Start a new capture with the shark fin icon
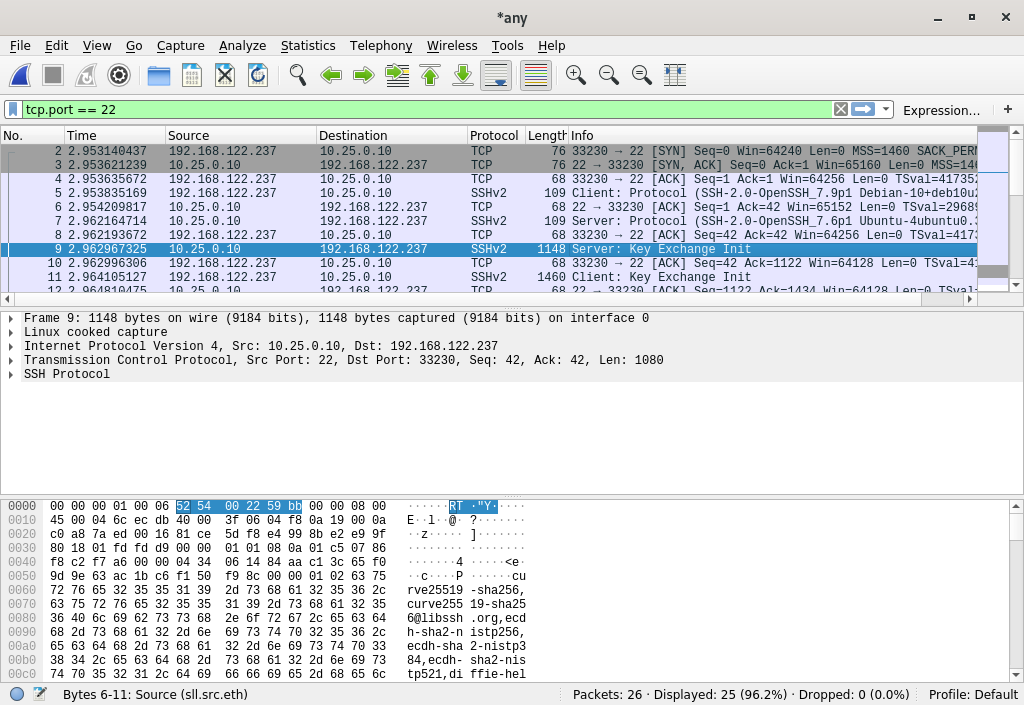Image resolution: width=1024 pixels, height=705 pixels. coord(20,75)
